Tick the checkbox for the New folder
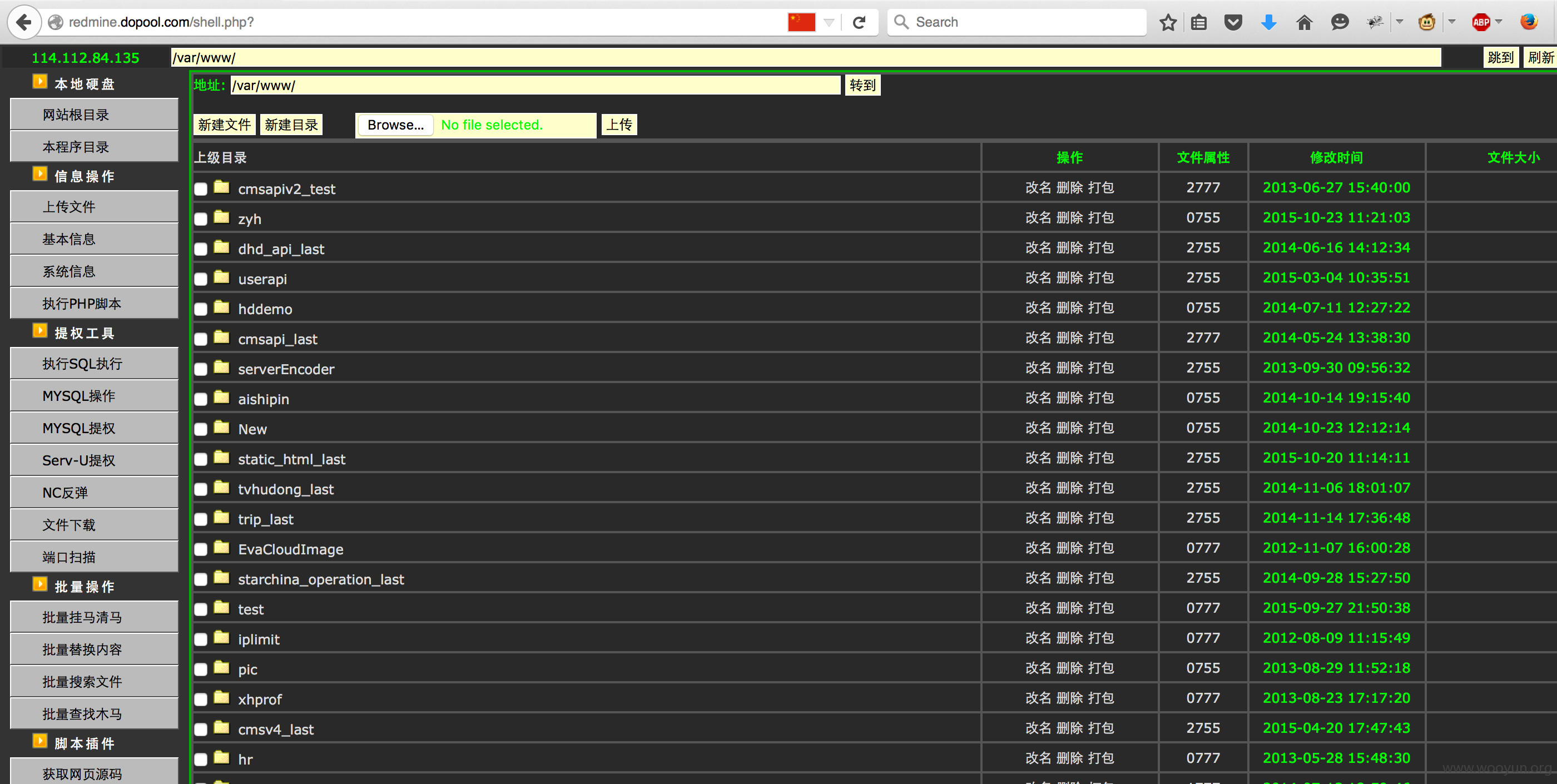 [201, 429]
